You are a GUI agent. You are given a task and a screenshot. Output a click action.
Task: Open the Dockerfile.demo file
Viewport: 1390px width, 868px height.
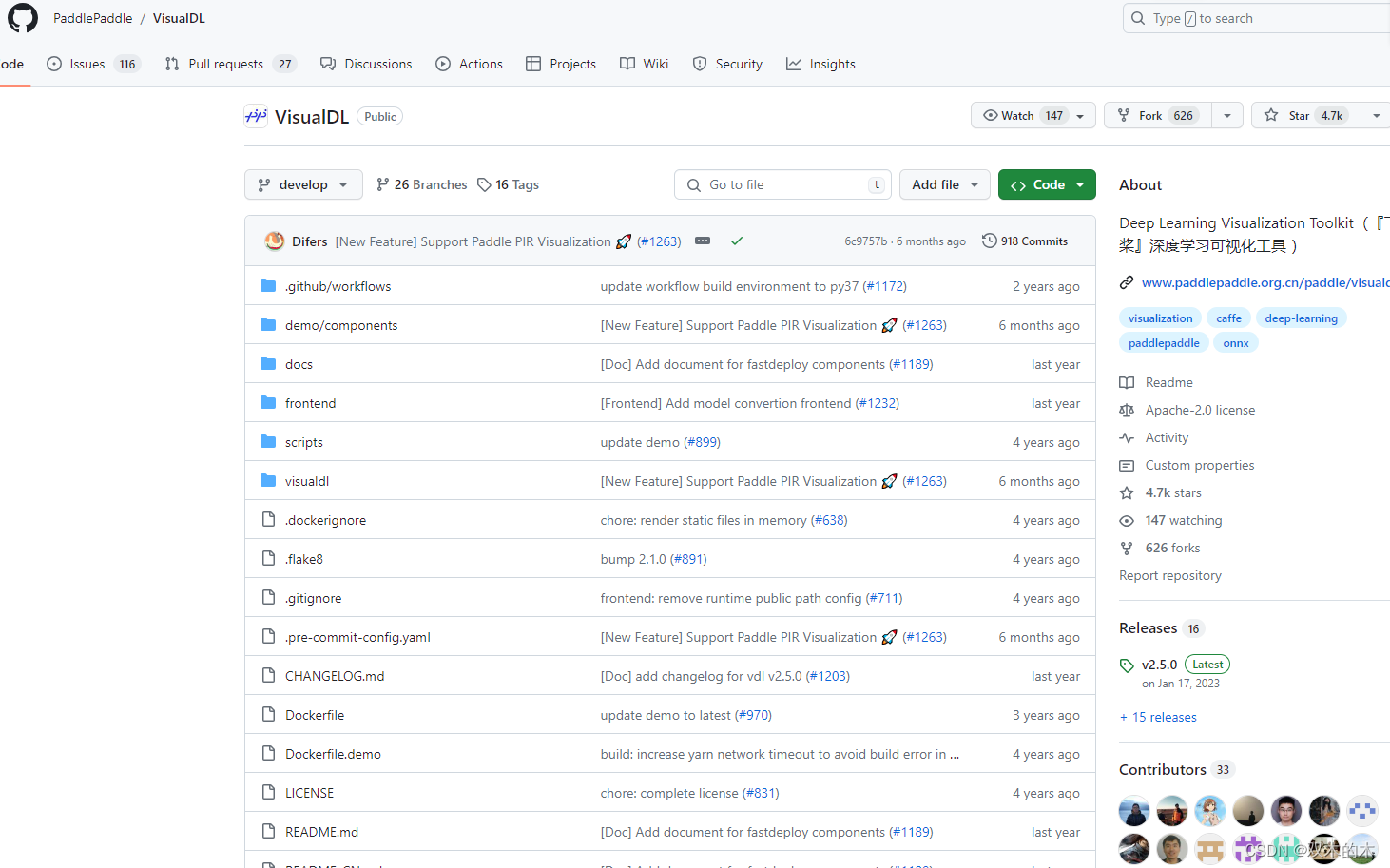pos(333,754)
